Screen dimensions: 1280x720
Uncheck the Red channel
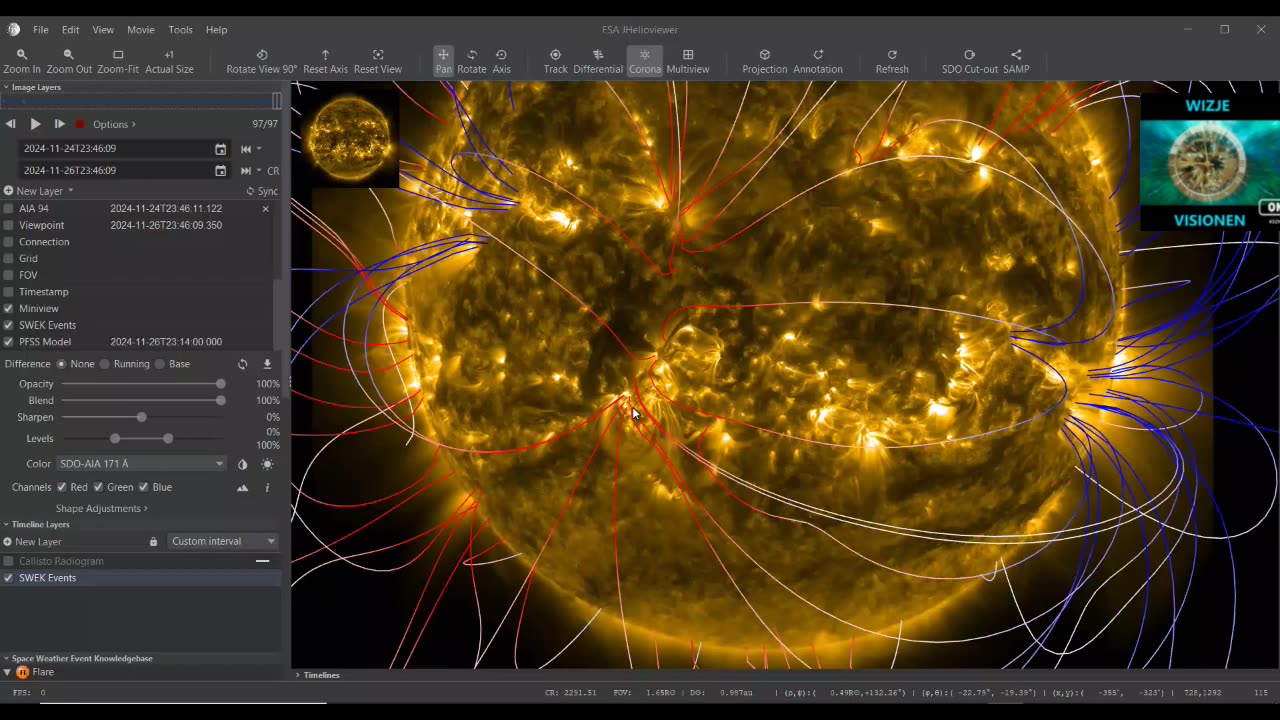[62, 487]
